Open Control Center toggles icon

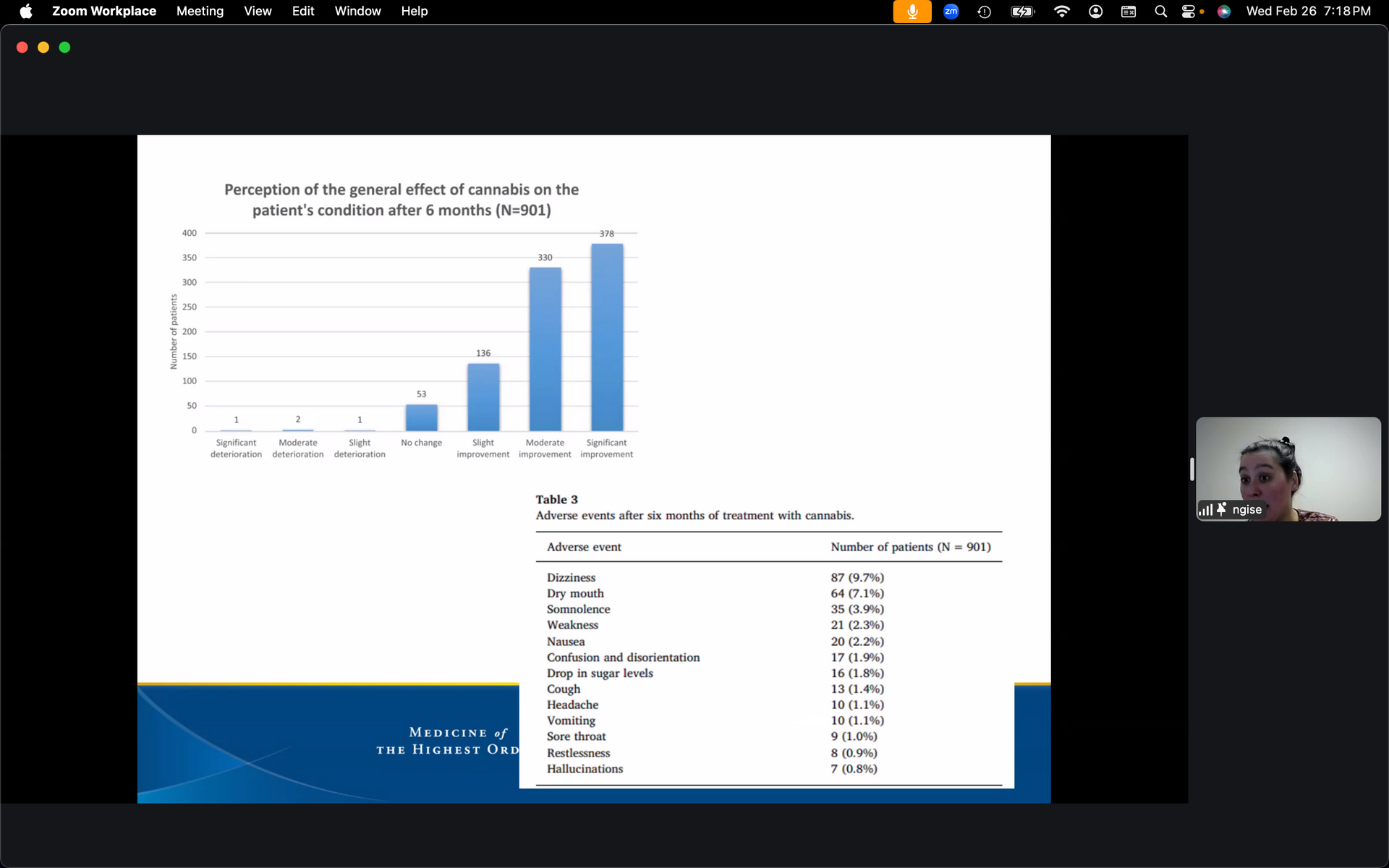point(1190,12)
